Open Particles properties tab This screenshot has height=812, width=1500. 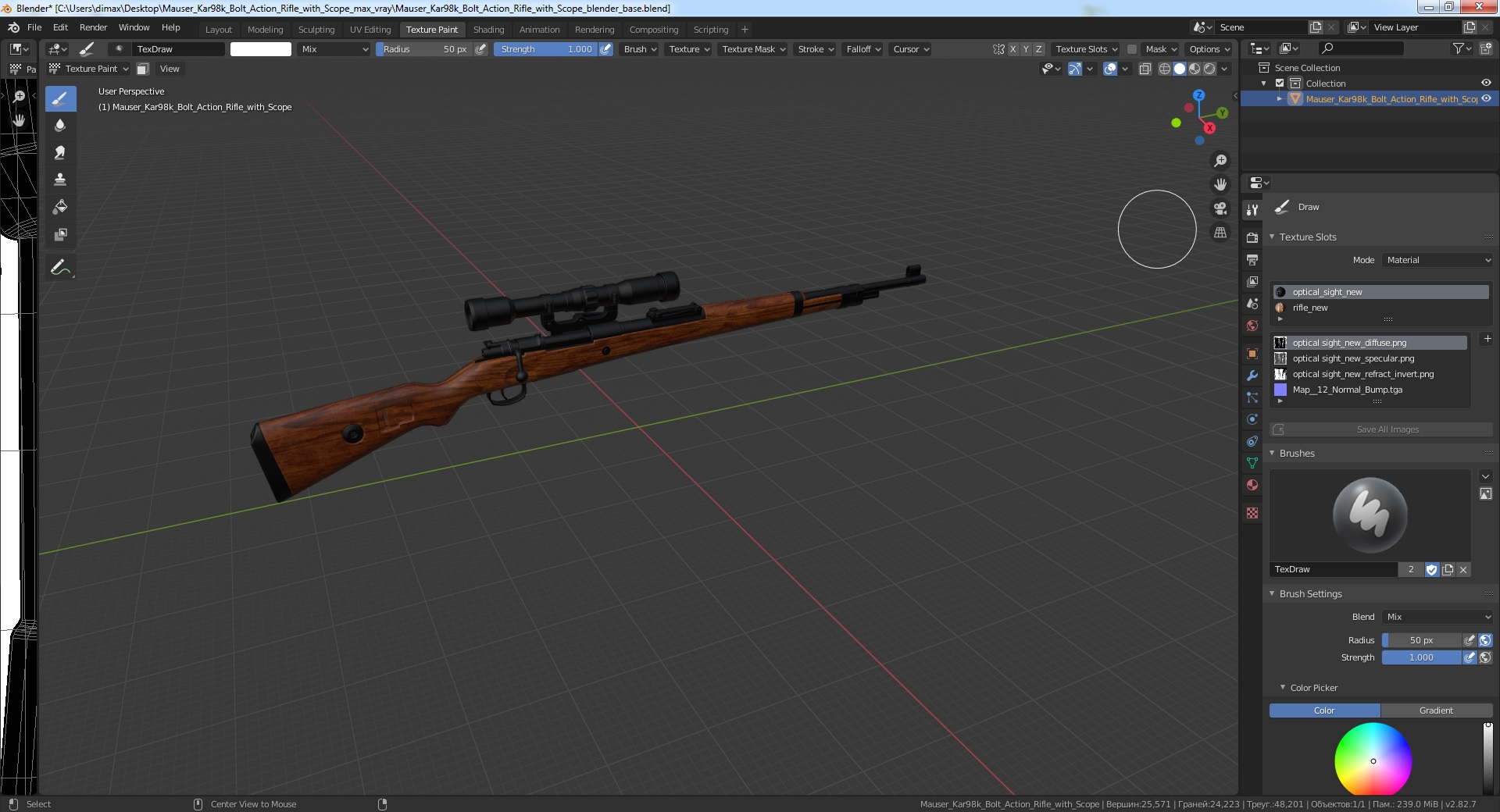(x=1252, y=397)
